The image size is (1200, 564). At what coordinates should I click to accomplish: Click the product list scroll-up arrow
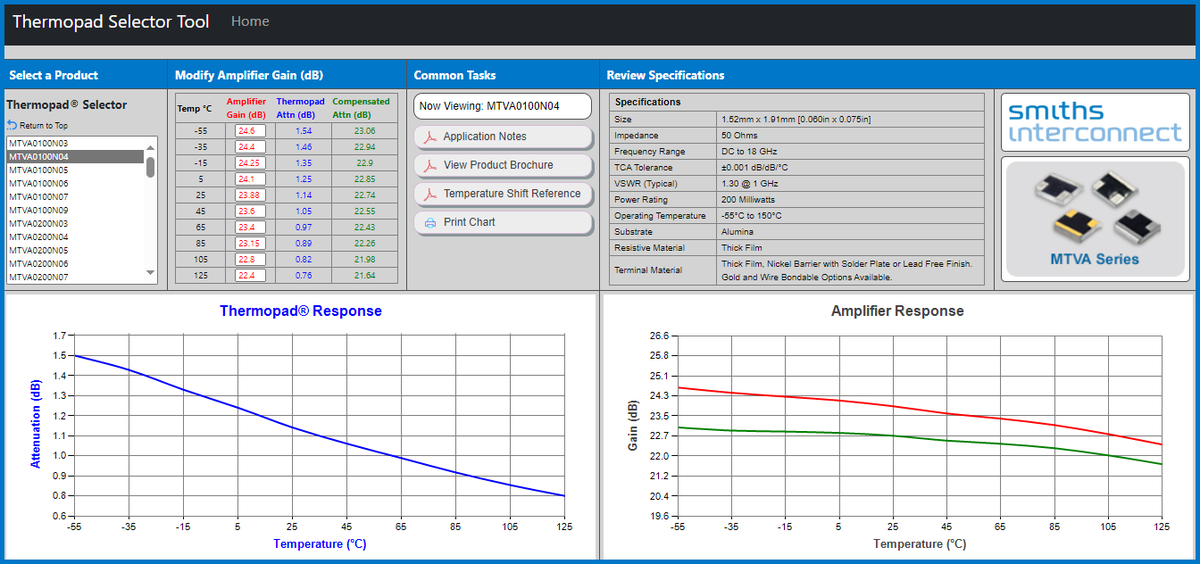[x=151, y=146]
